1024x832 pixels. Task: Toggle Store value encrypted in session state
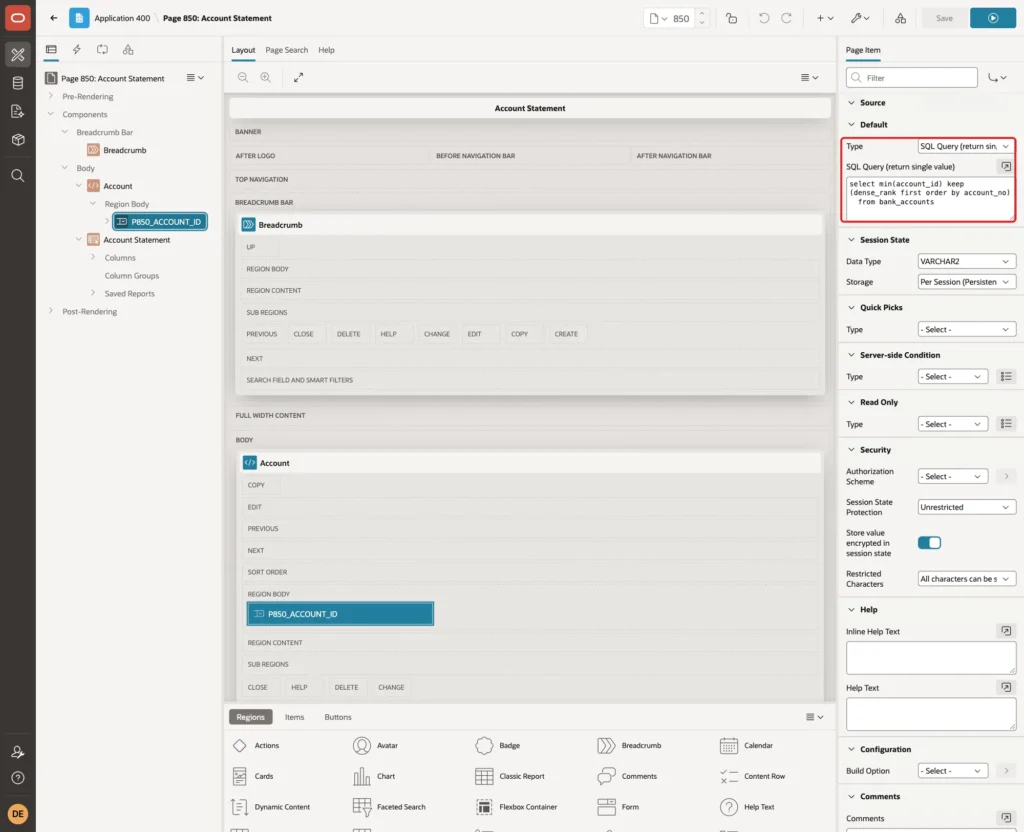[x=929, y=543]
